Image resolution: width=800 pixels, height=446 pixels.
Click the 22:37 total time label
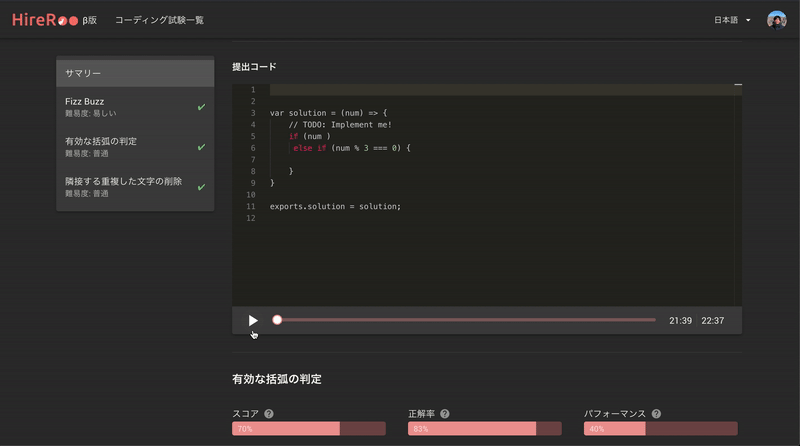(712, 320)
